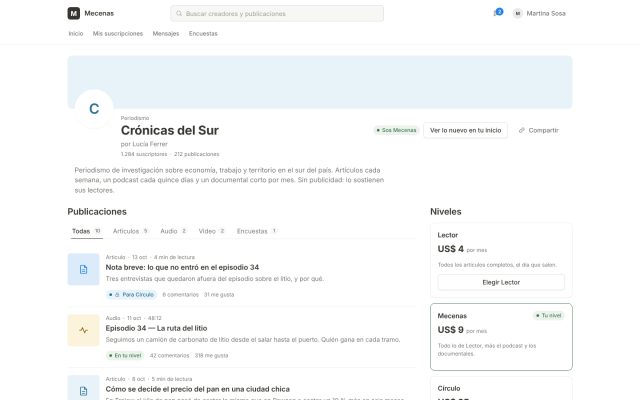Screen dimensions: 640x400
Task: Click the Para Círculo badge
Action: 131,295
